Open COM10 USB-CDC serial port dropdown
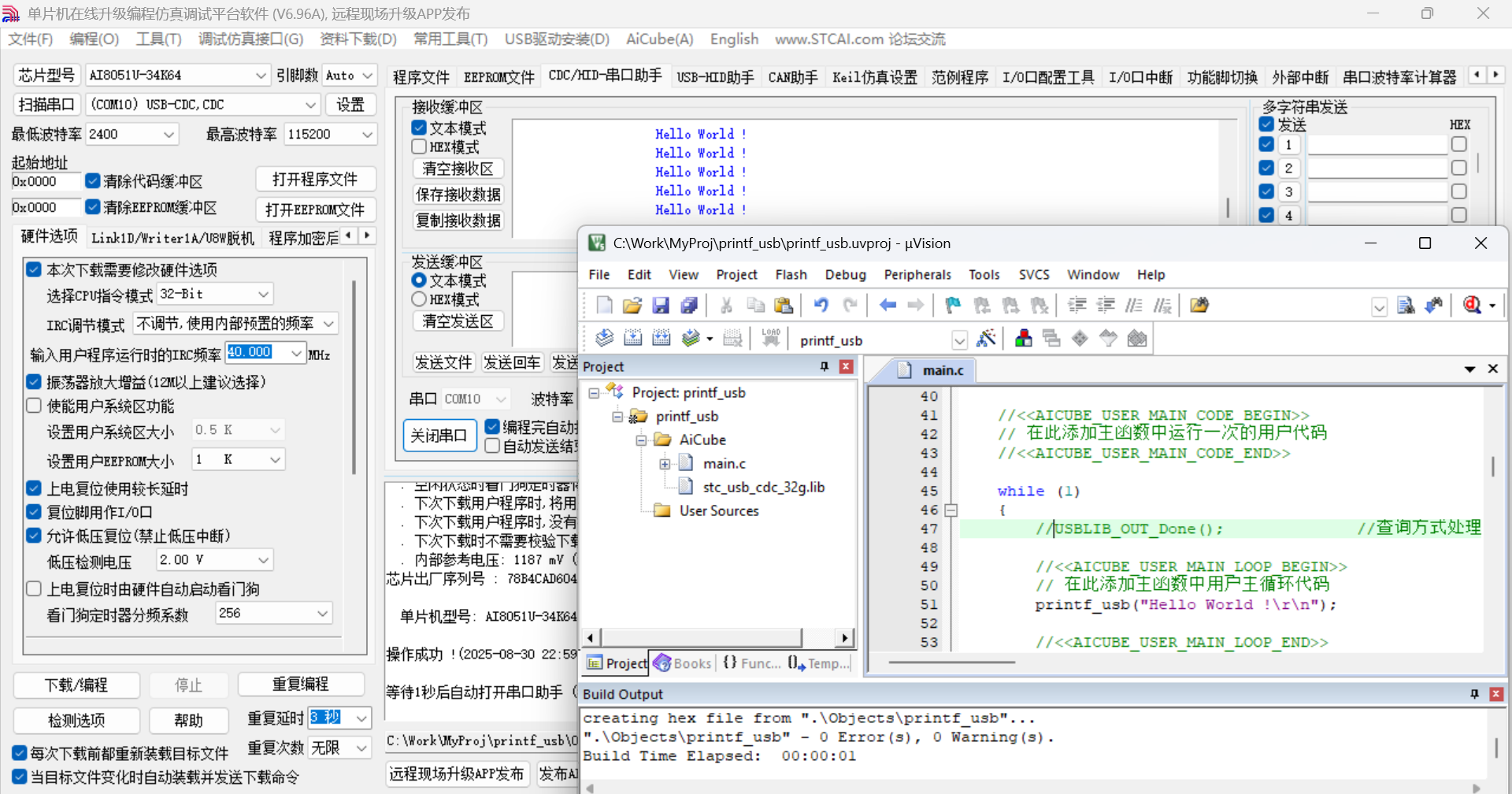Screen dimensions: 1512x794 click(x=310, y=105)
